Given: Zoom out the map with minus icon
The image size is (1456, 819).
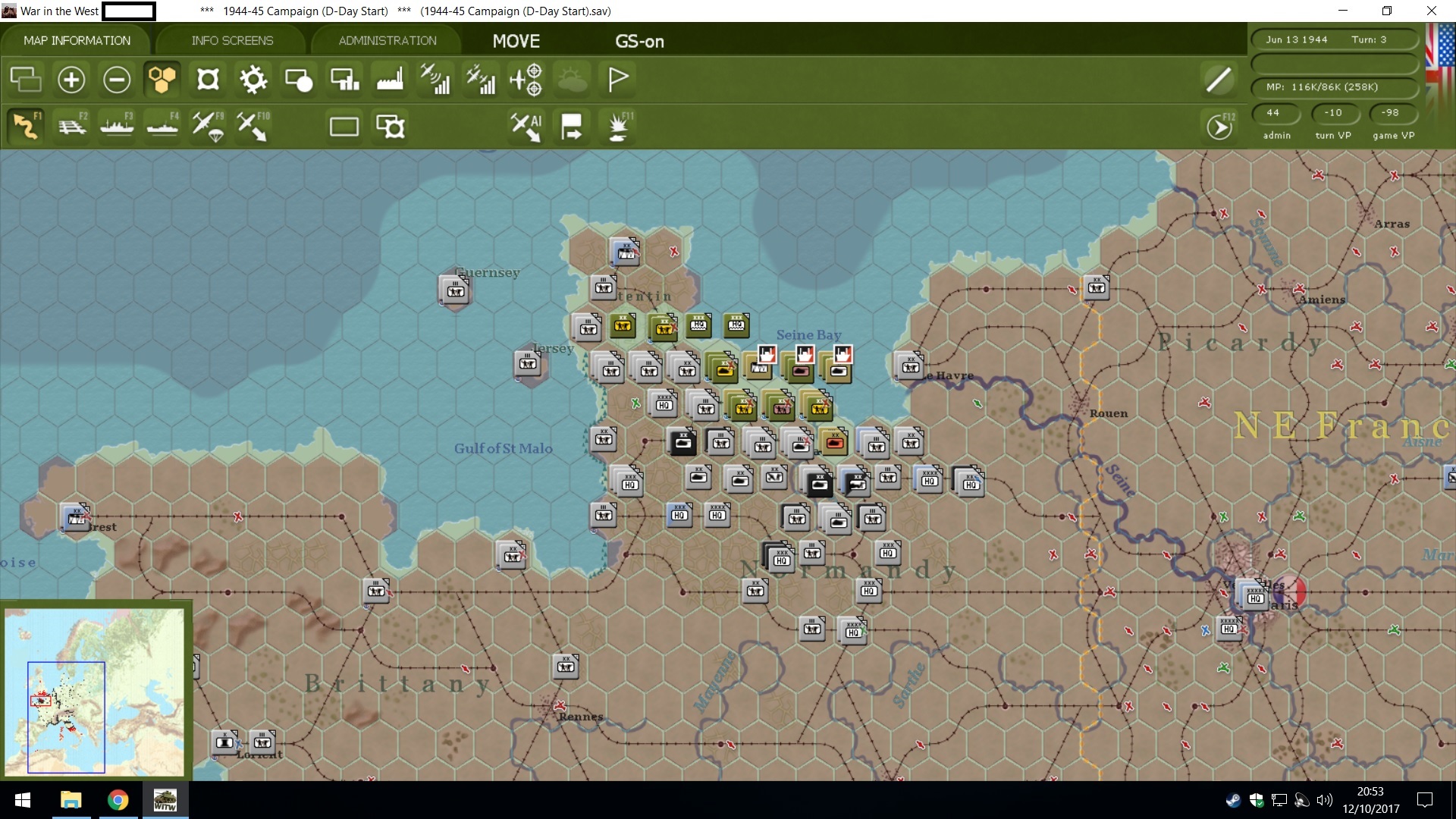Looking at the screenshot, I should pyautogui.click(x=117, y=79).
